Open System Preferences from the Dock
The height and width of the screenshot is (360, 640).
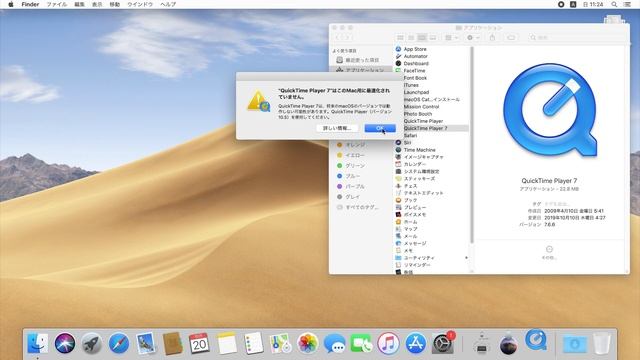tap(443, 343)
